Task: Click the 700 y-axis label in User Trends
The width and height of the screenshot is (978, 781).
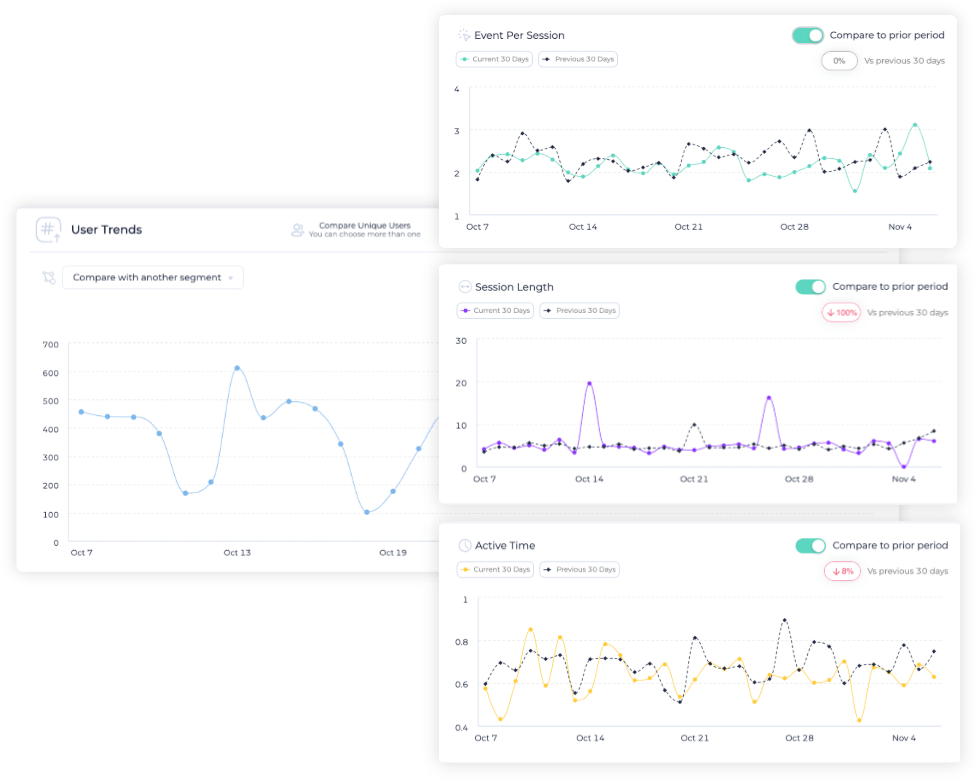Action: click(51, 344)
